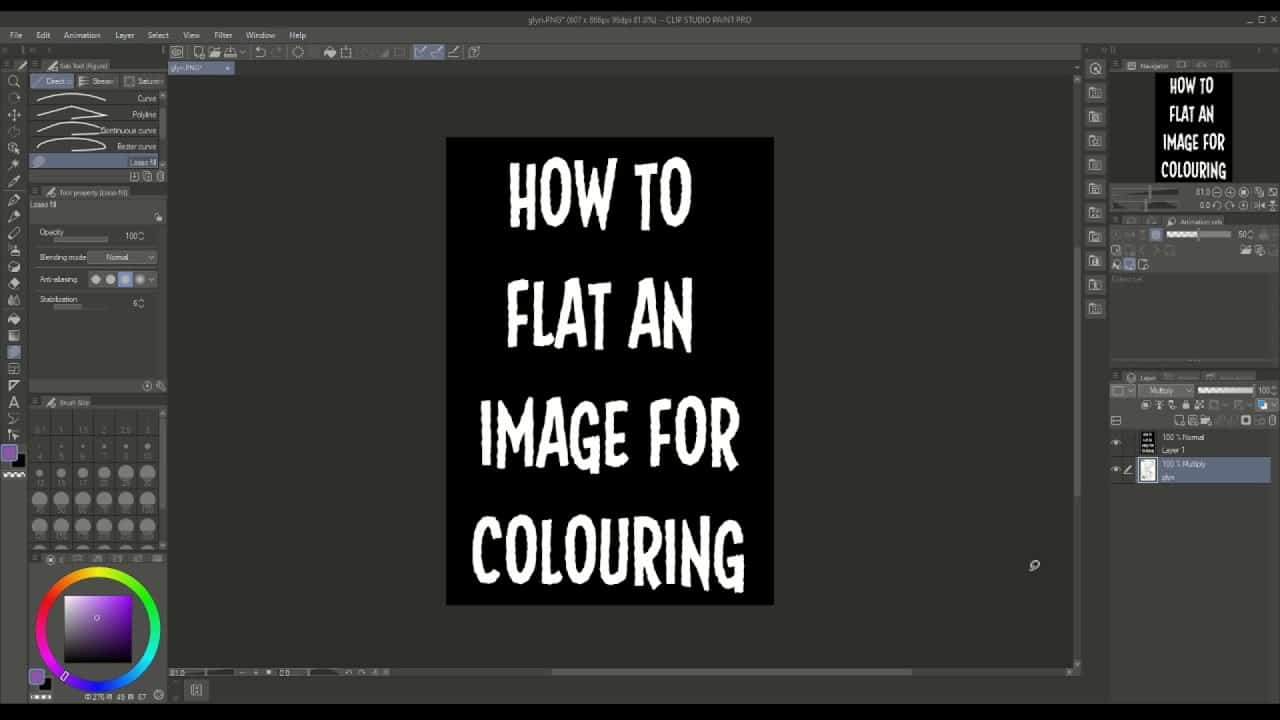Viewport: 1280px width, 720px height.
Task: Select the Move layer tool
Action: click(x=14, y=115)
